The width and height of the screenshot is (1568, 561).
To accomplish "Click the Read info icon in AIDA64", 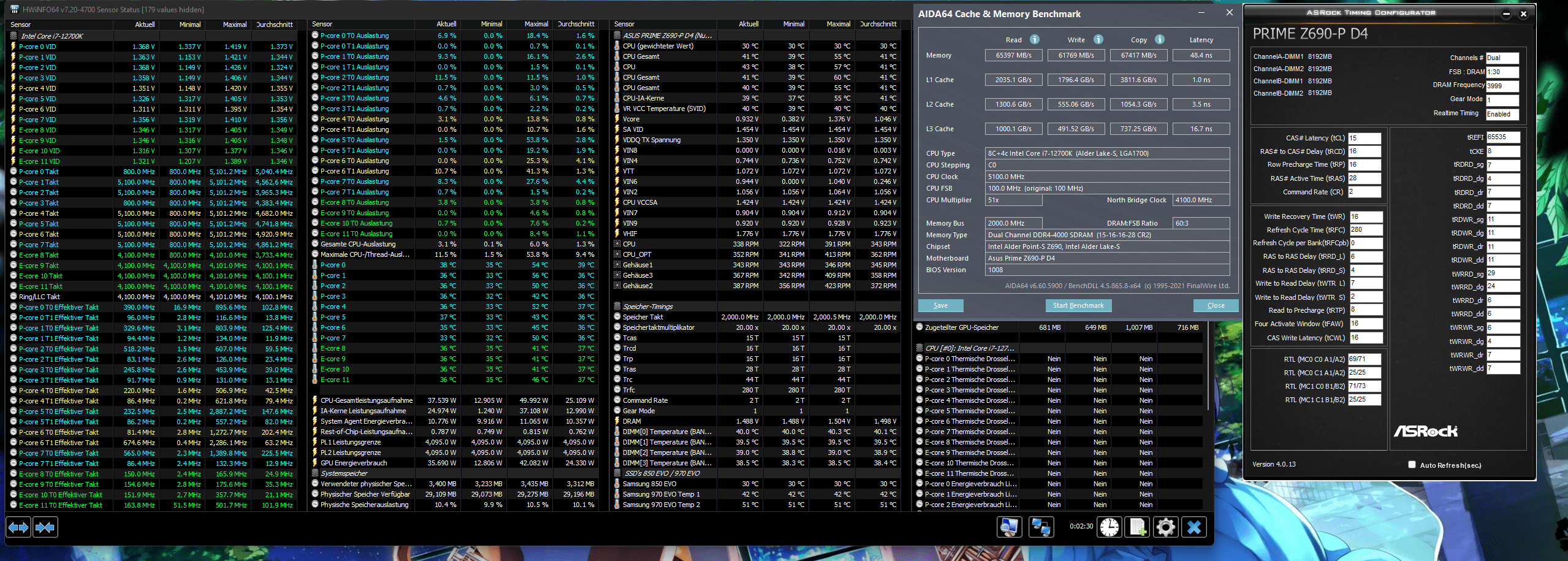I will coord(1035,39).
